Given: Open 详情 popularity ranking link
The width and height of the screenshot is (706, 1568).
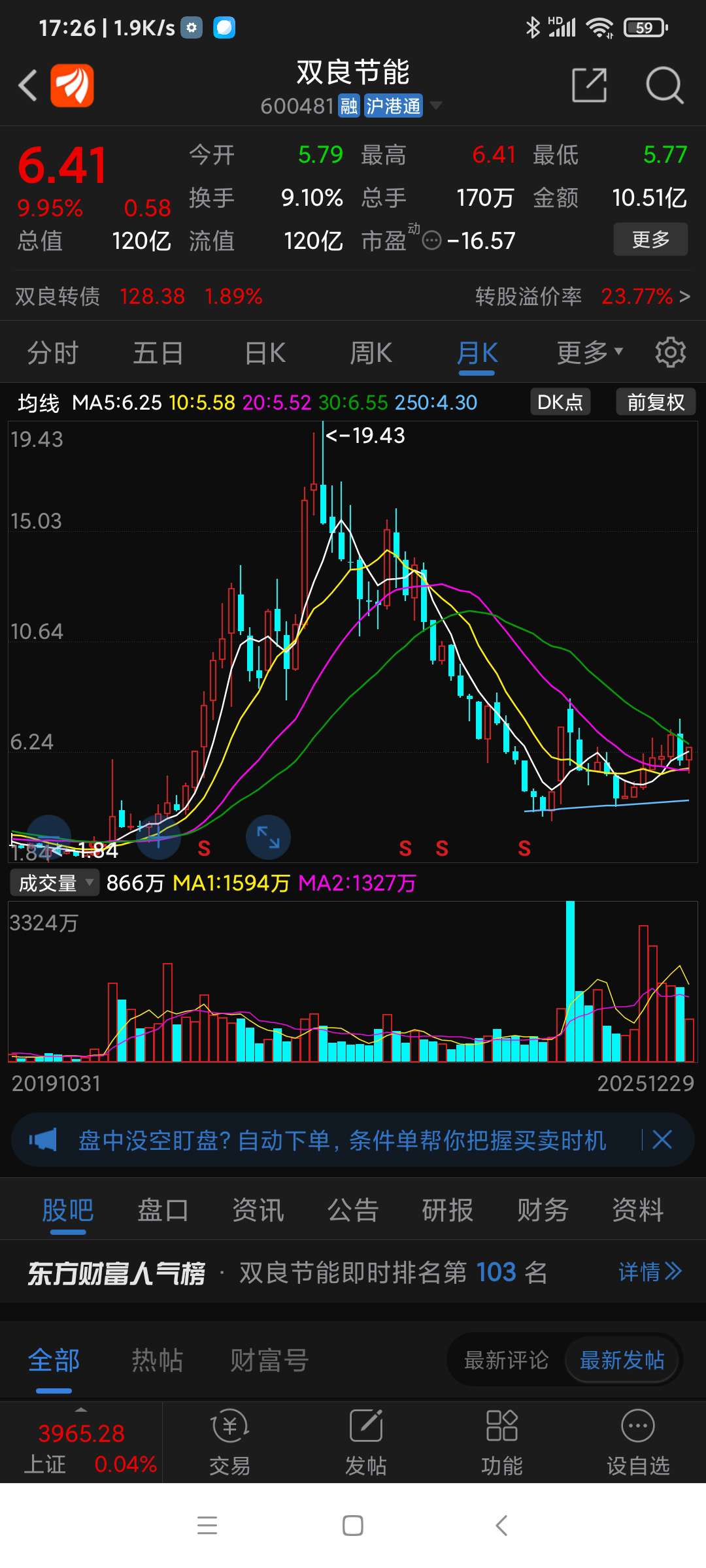Looking at the screenshot, I should (650, 1271).
